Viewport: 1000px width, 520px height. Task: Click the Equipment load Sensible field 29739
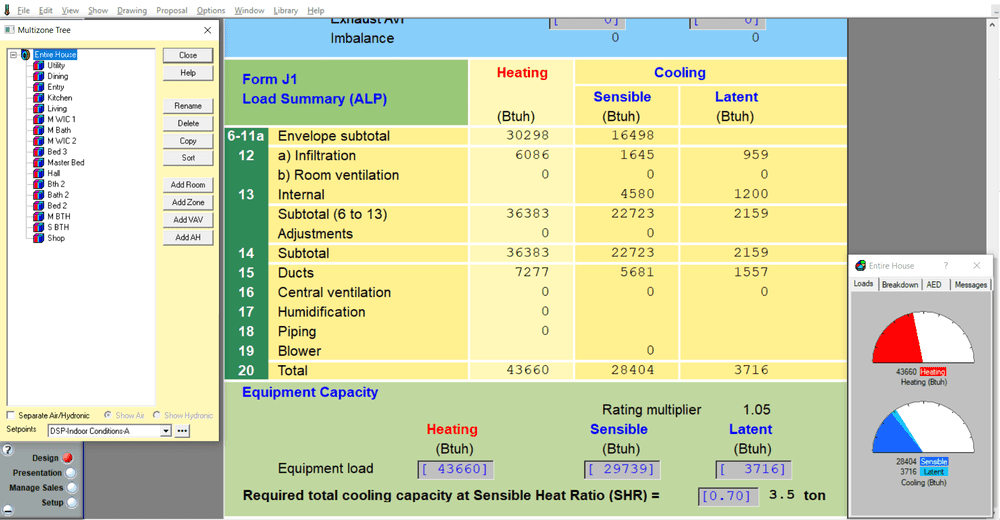622,470
